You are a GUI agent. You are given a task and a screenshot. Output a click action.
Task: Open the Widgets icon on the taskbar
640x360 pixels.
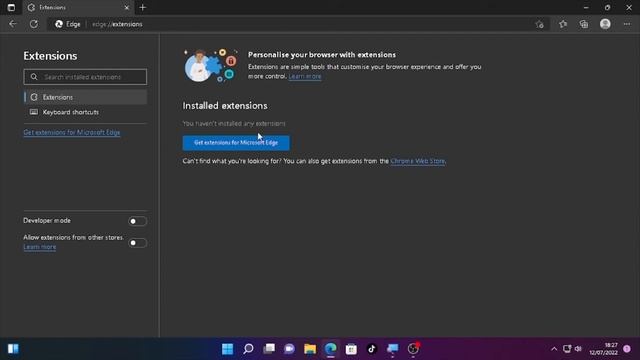[x=13, y=349]
